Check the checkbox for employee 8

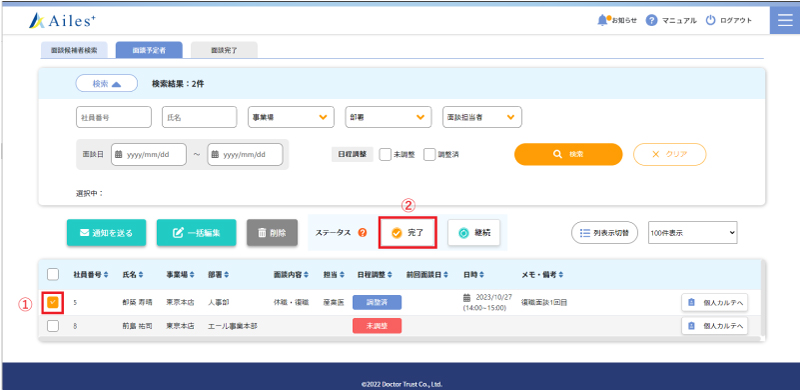coord(53,326)
